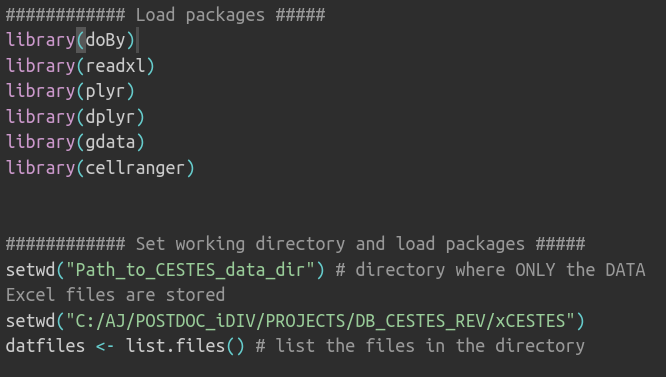666x377 pixels.
Task: Click the assignment arrow after datfiles
Action: [105, 346]
